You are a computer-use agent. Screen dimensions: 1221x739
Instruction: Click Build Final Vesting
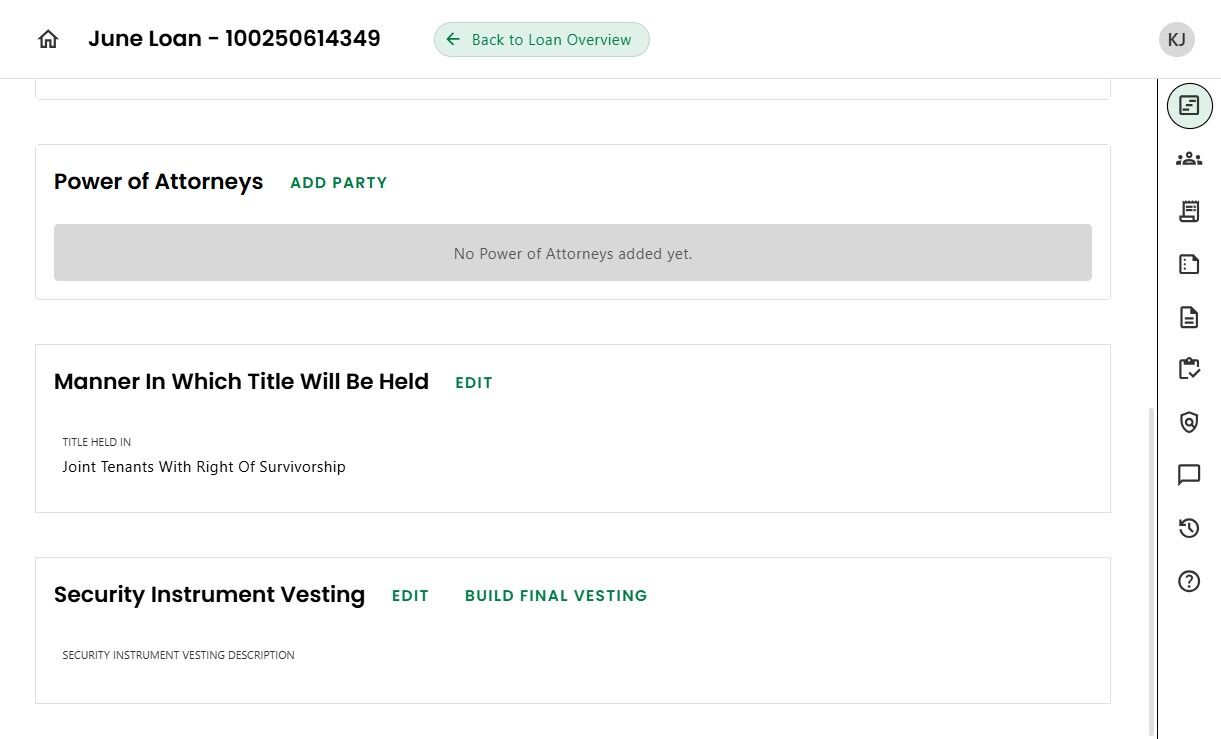[x=556, y=596]
